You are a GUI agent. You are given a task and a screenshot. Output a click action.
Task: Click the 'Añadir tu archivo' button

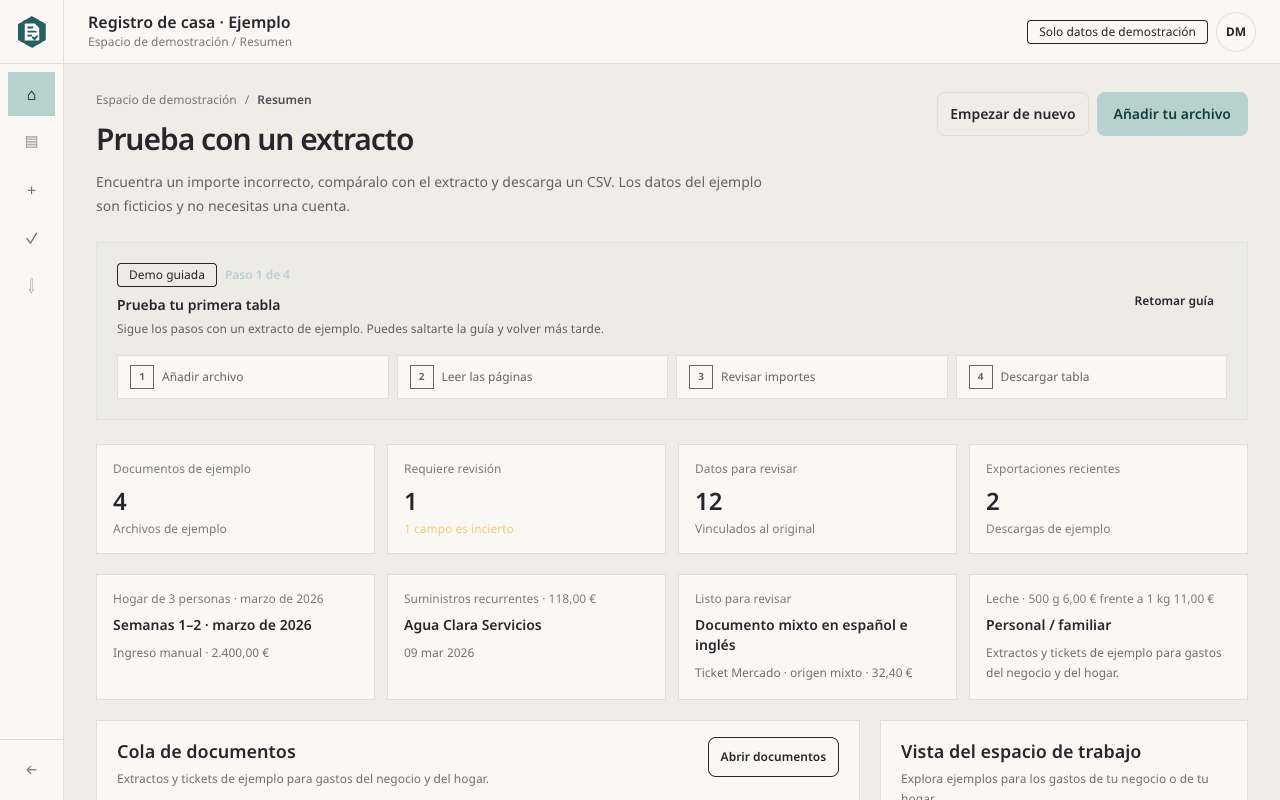(x=1172, y=114)
